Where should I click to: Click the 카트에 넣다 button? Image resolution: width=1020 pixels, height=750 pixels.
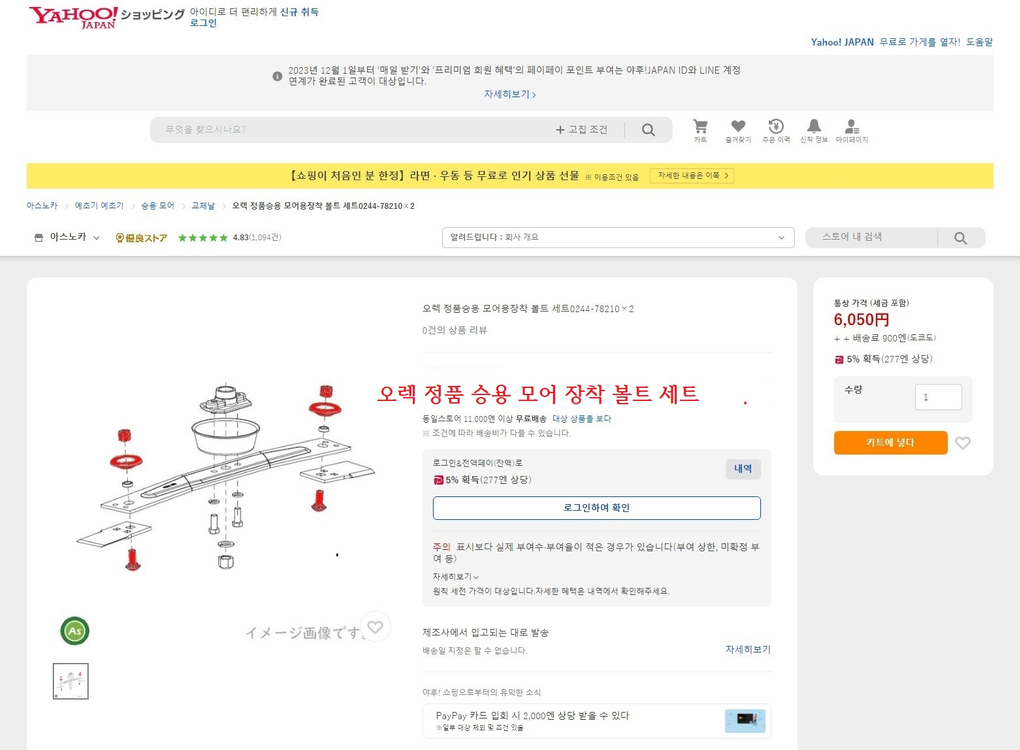891,442
